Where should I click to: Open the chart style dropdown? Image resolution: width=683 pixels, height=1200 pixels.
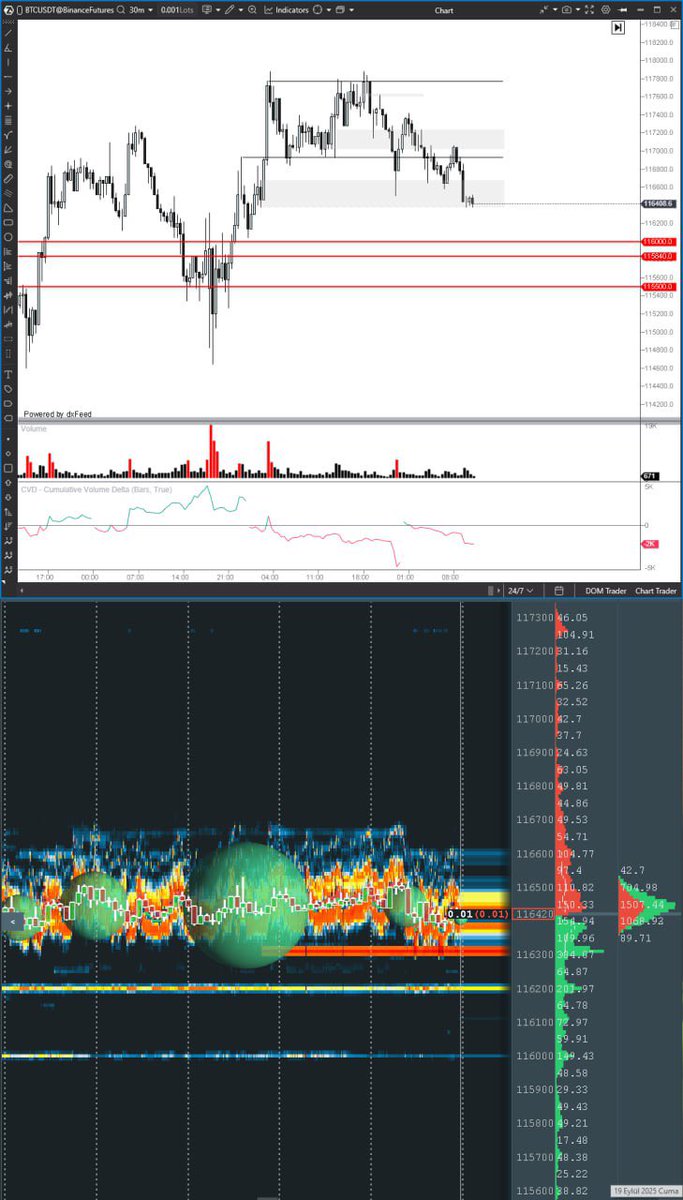pyautogui.click(x=210, y=9)
